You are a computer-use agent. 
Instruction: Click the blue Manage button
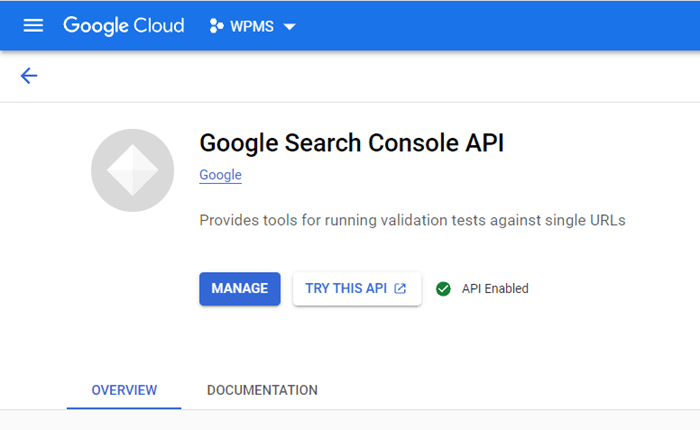(x=240, y=289)
